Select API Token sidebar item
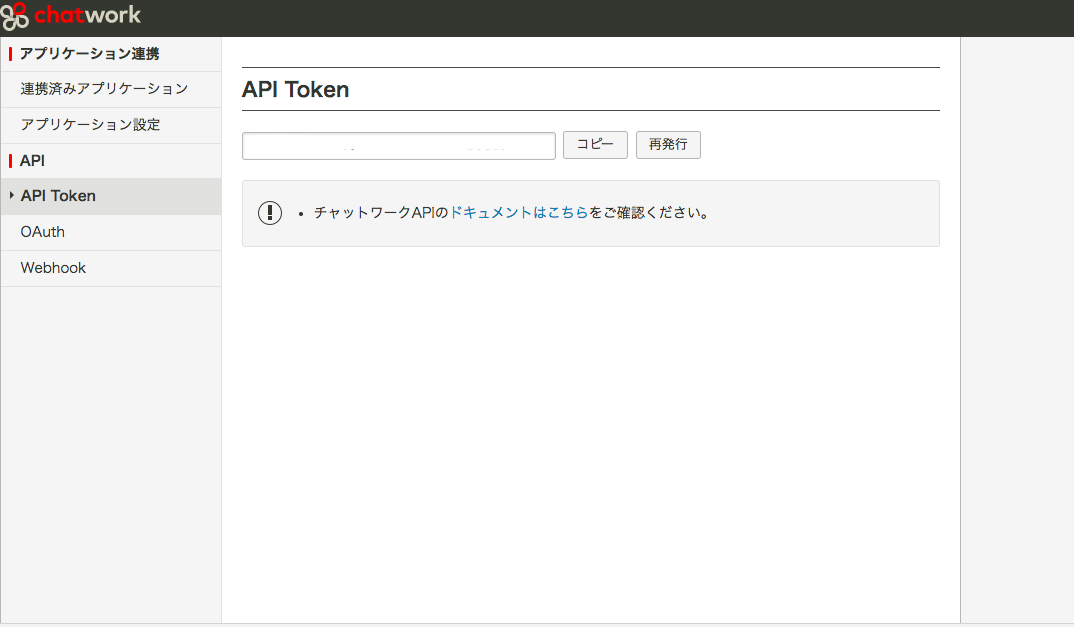This screenshot has height=627, width=1074. (x=58, y=196)
